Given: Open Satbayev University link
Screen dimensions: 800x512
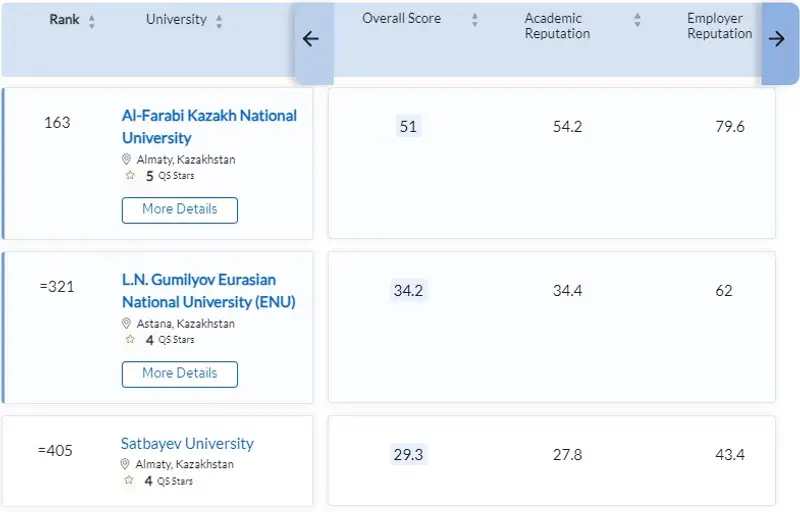Looking at the screenshot, I should click(x=187, y=443).
